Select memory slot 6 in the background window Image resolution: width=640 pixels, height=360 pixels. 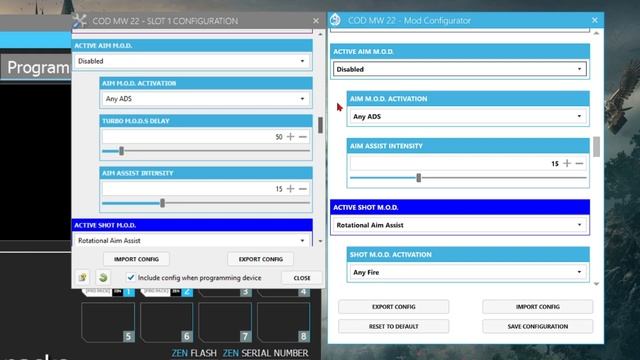point(166,322)
